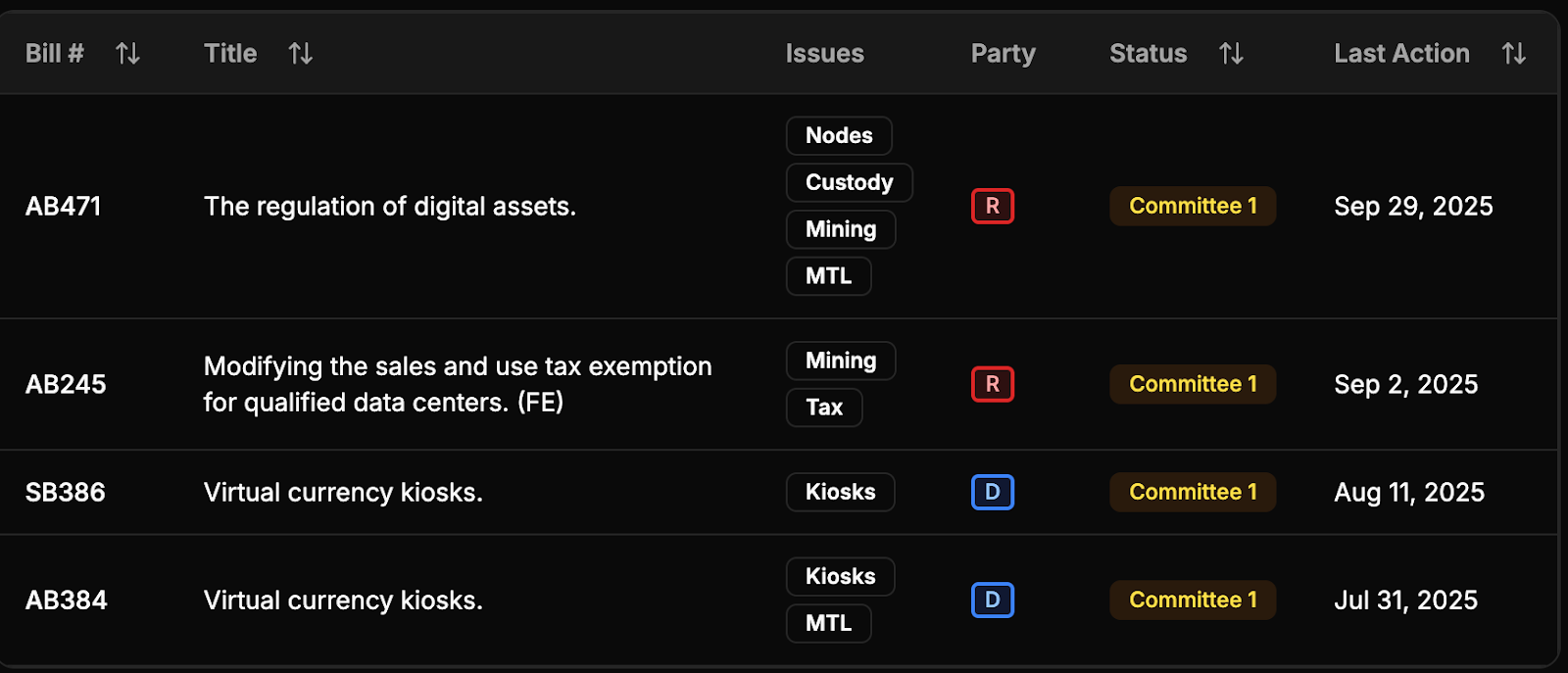Click the Committee 1 status badge for SB386

point(1192,492)
